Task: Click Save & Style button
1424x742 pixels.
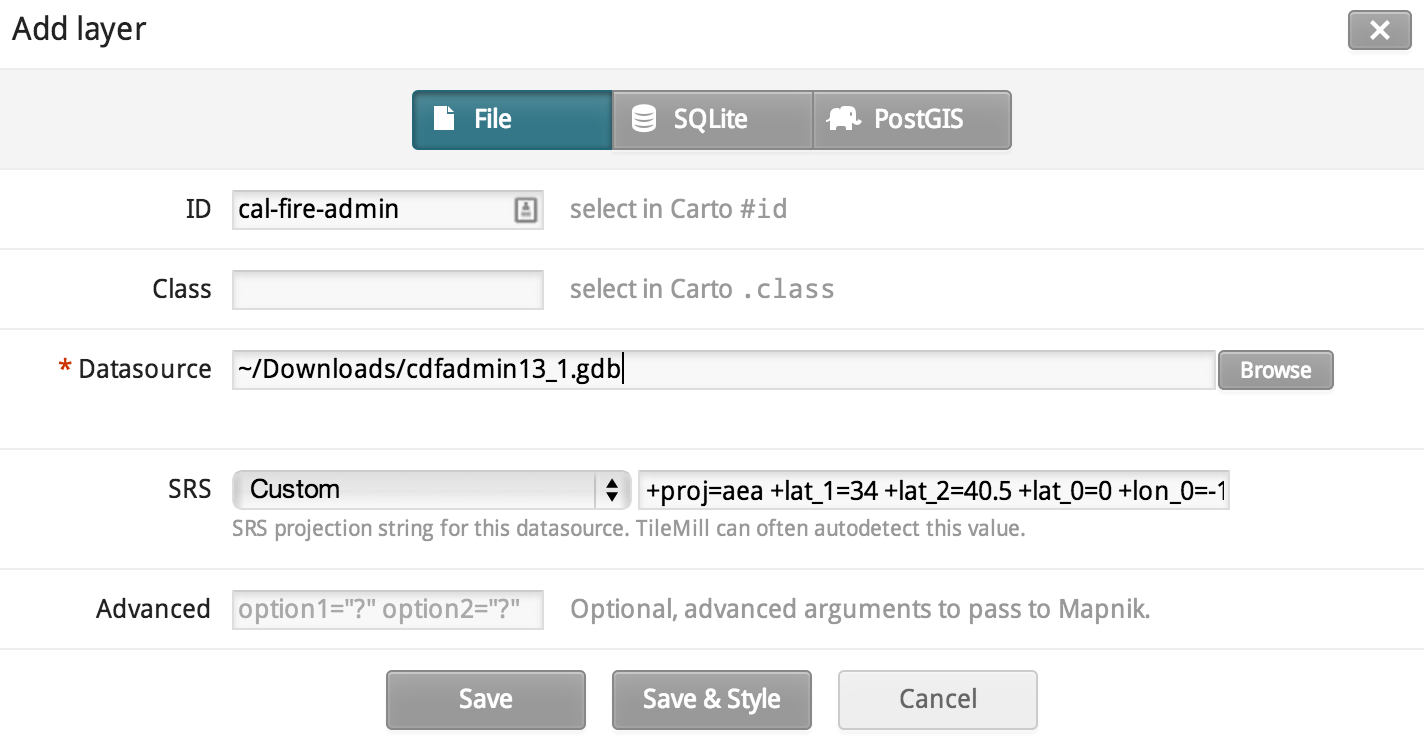Action: point(712,699)
